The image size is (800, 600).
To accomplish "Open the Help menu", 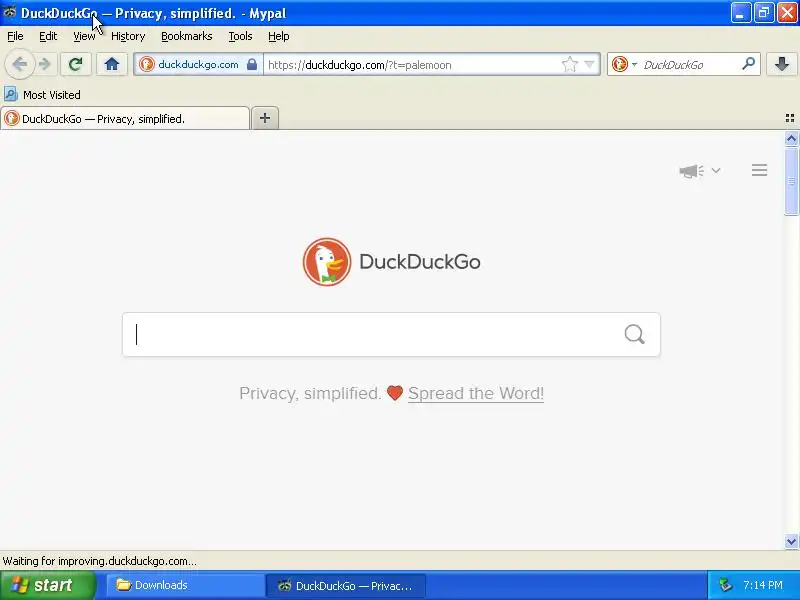I will [x=279, y=36].
